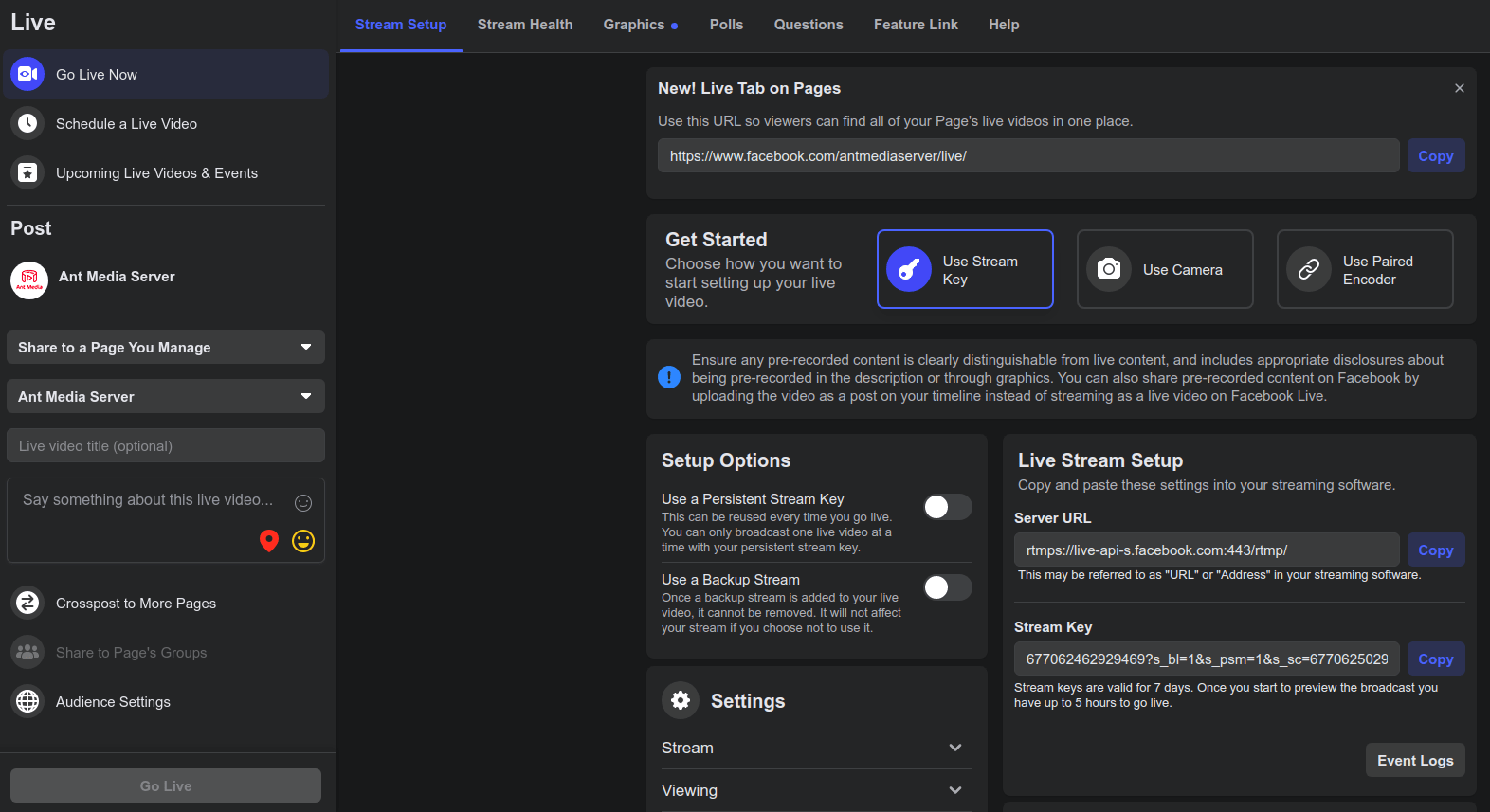Click the Server URL text field
This screenshot has height=812, width=1490.
pos(1207,550)
